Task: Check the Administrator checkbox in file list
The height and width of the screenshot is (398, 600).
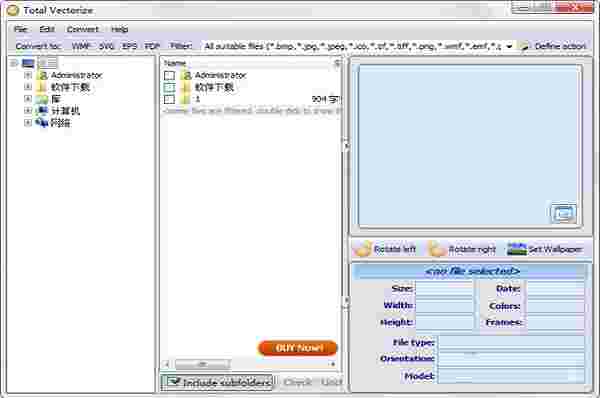Action: pos(169,75)
